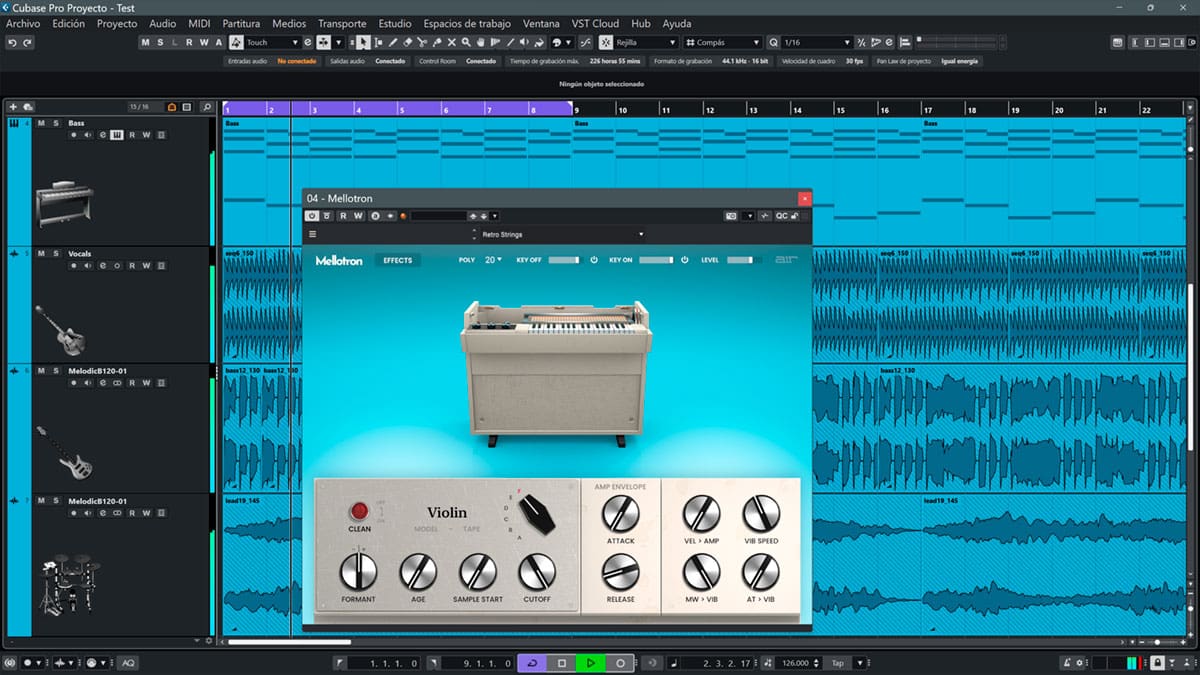Image resolution: width=1200 pixels, height=675 pixels.
Task: Click global Read automation R in toolbar
Action: pos(190,43)
